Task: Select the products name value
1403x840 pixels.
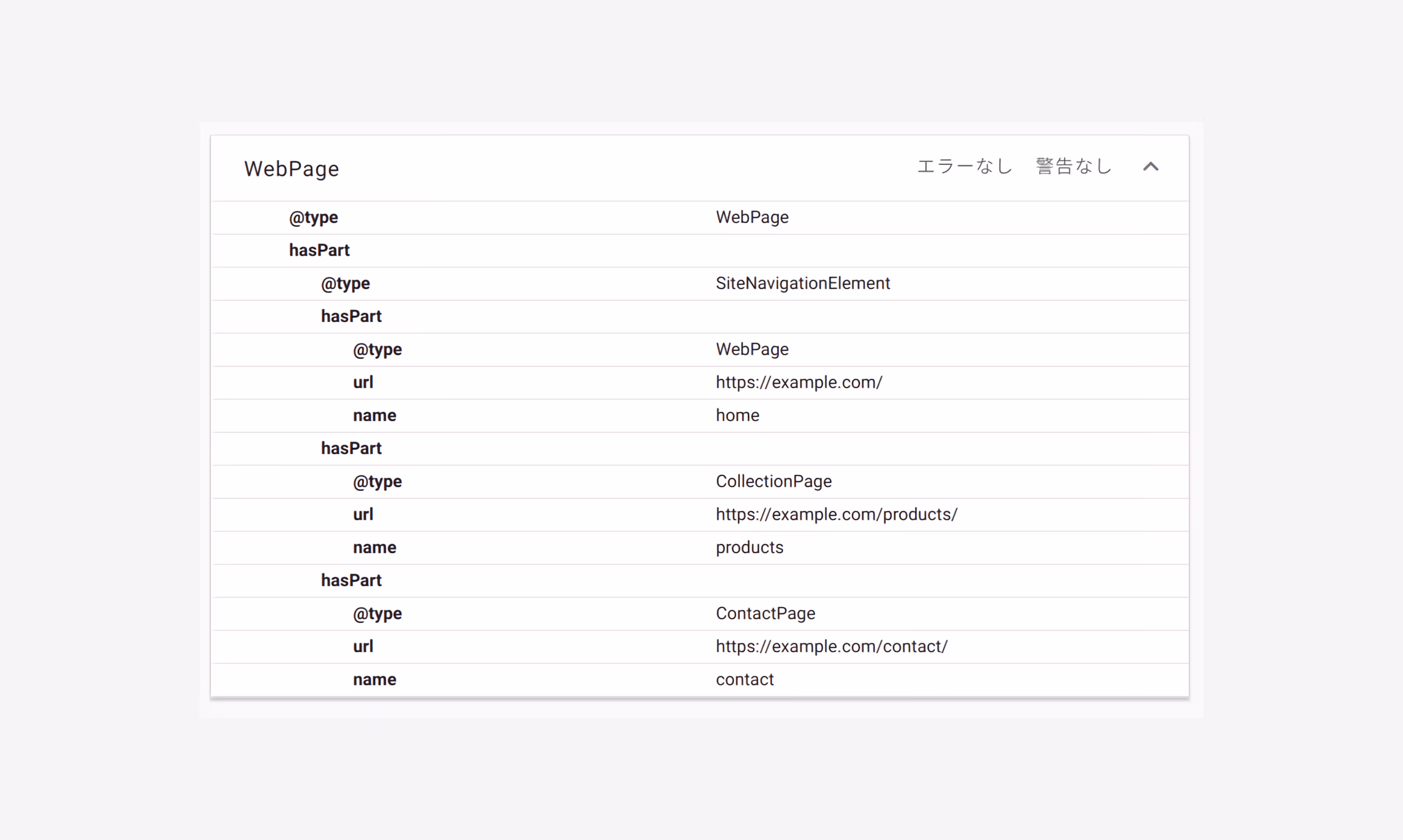Action: 749,547
